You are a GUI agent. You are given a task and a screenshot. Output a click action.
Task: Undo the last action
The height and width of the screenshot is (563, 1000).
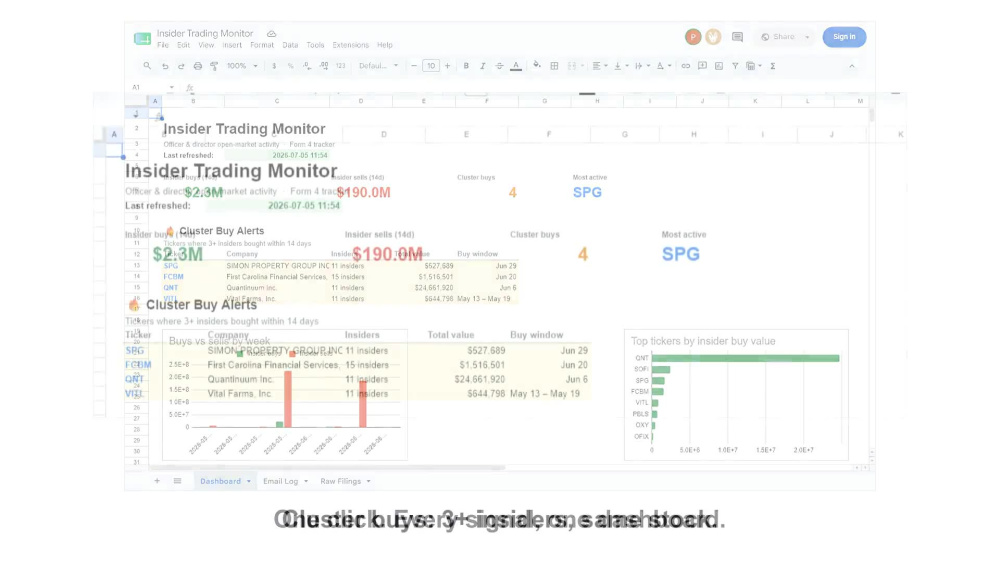coord(165,66)
